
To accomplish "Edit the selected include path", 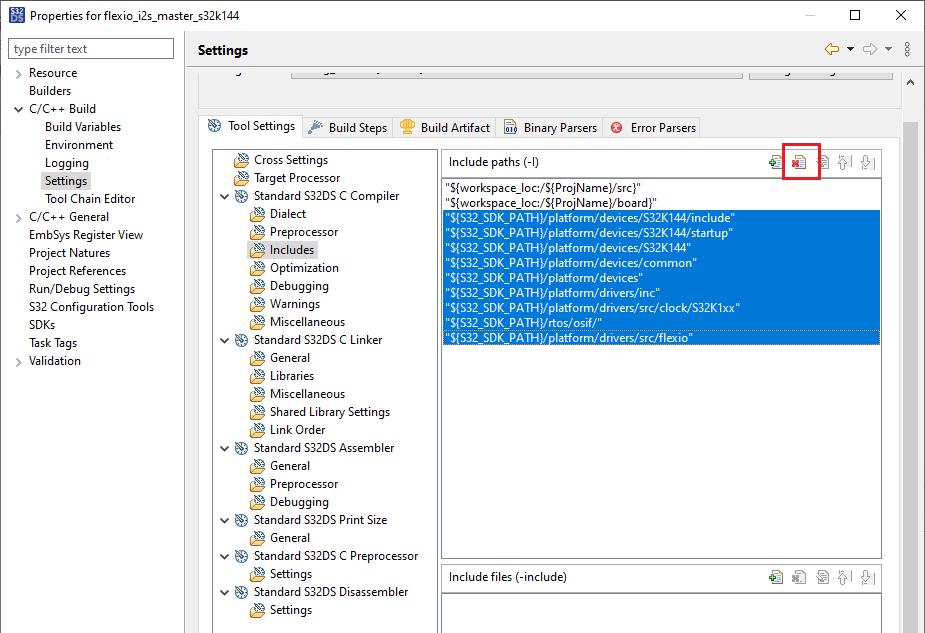I will point(822,162).
